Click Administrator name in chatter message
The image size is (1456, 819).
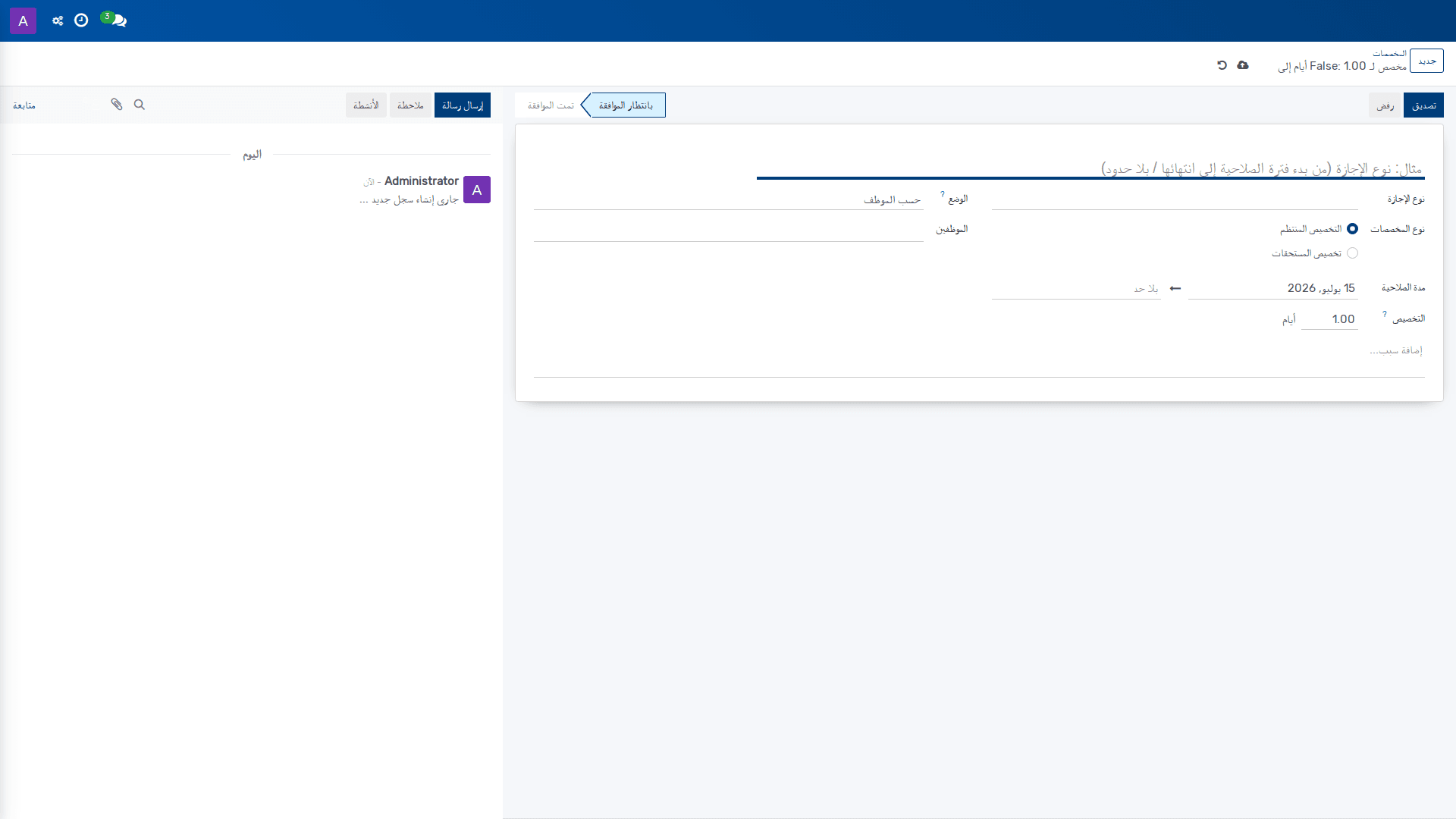(422, 180)
